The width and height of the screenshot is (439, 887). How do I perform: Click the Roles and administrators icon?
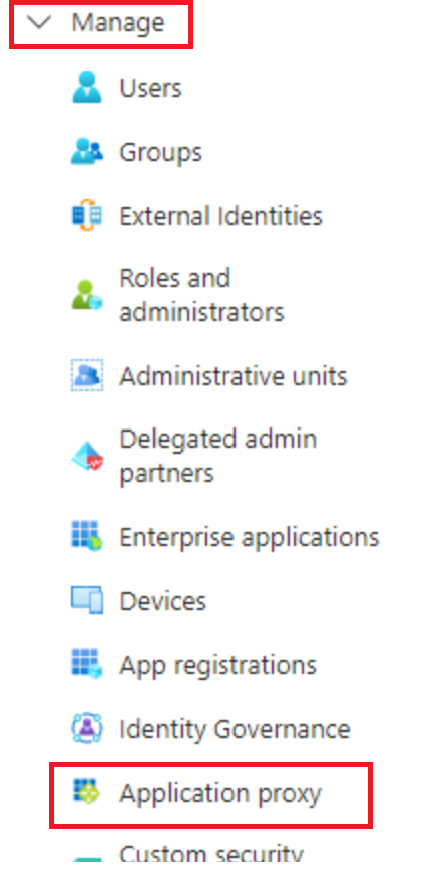pyautogui.click(x=87, y=295)
